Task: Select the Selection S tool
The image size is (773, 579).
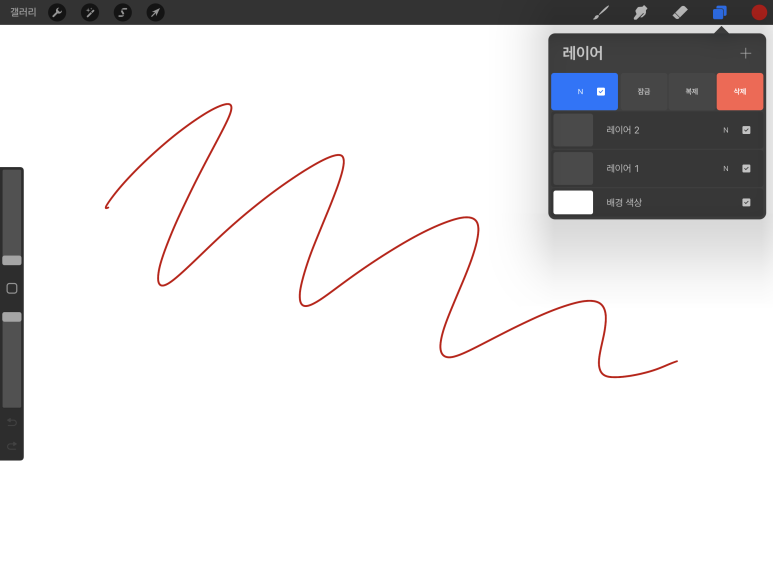Action: [x=123, y=12]
